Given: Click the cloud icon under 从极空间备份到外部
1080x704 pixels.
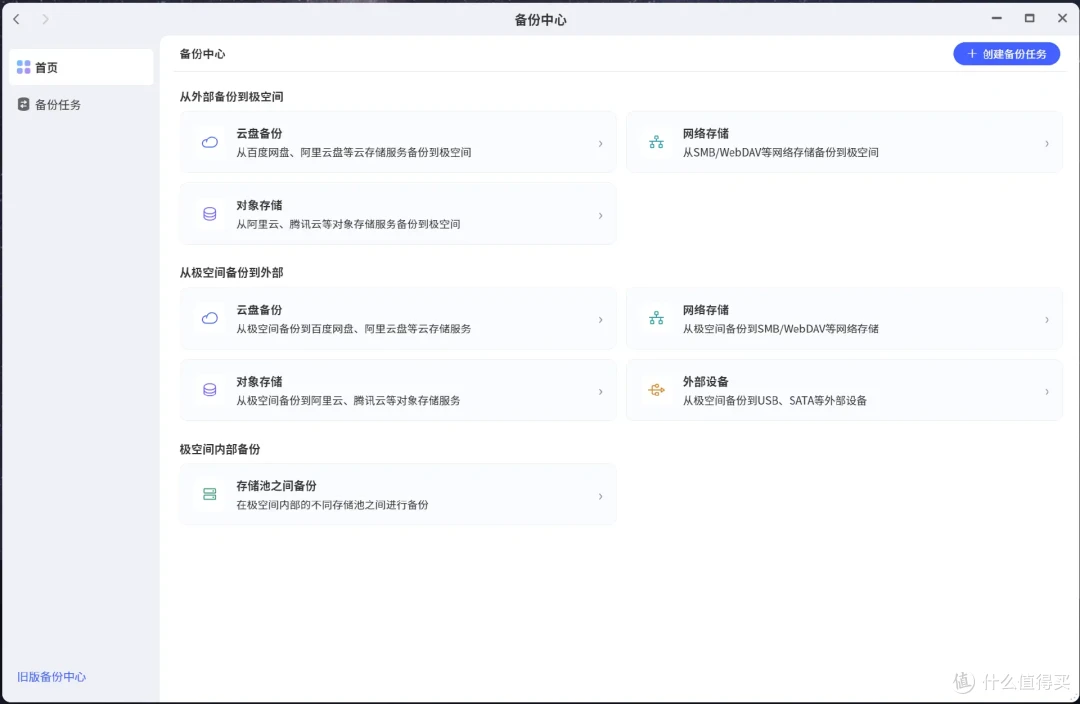Looking at the screenshot, I should point(209,319).
